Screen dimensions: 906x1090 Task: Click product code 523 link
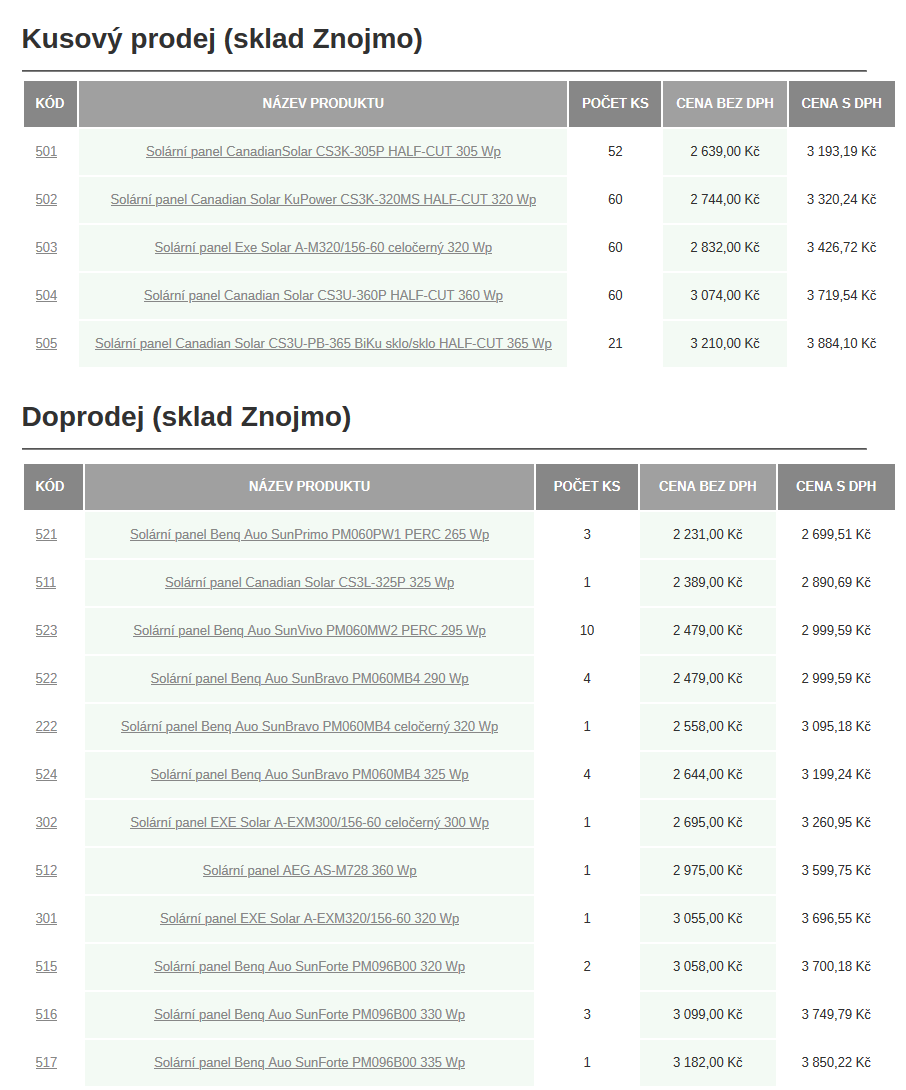46,631
